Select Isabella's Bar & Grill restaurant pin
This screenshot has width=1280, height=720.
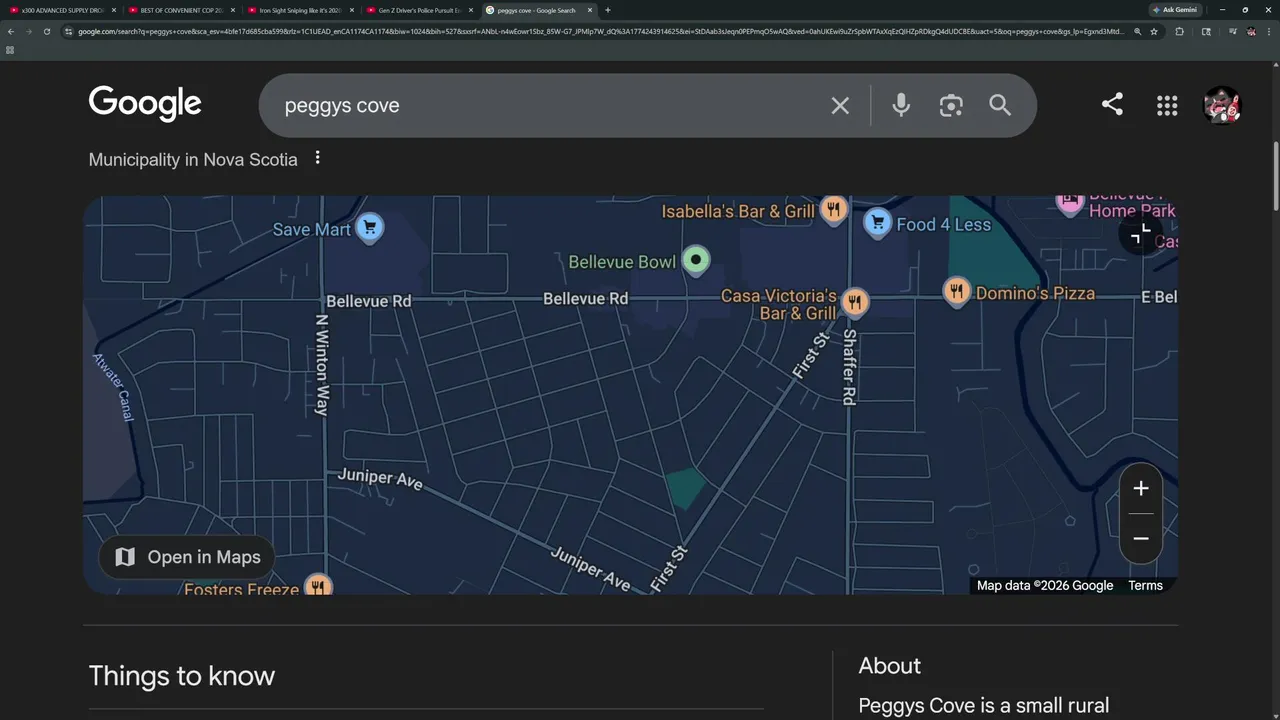pos(834,209)
